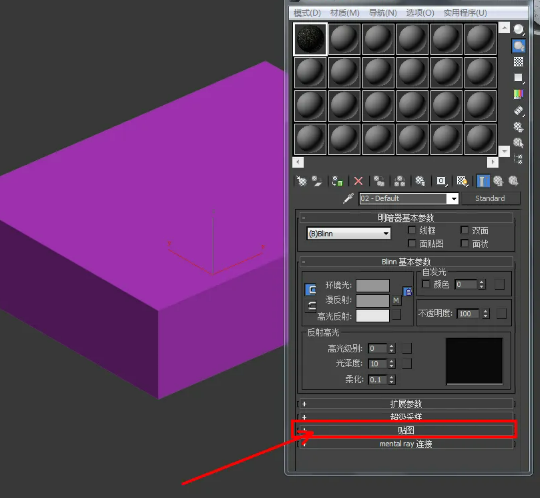The height and width of the screenshot is (498, 540).
Task: Reset material with the red X icon
Action: pos(359,181)
